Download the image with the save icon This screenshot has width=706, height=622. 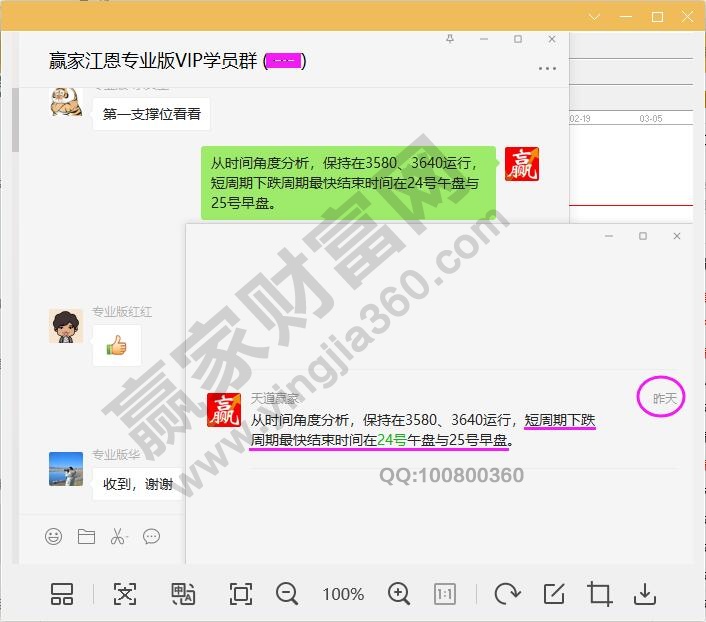pos(645,594)
